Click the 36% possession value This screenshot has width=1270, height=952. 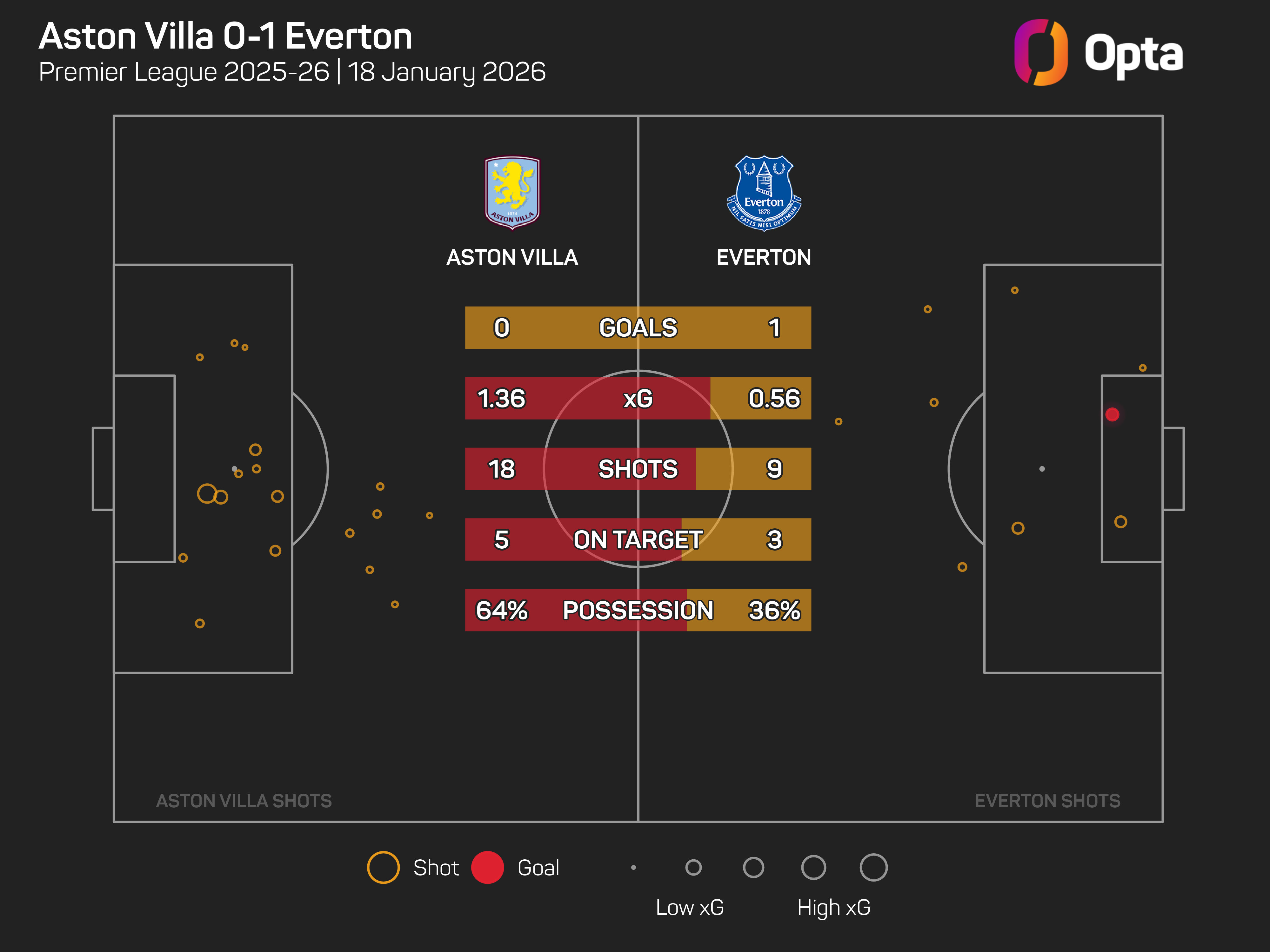click(x=774, y=610)
